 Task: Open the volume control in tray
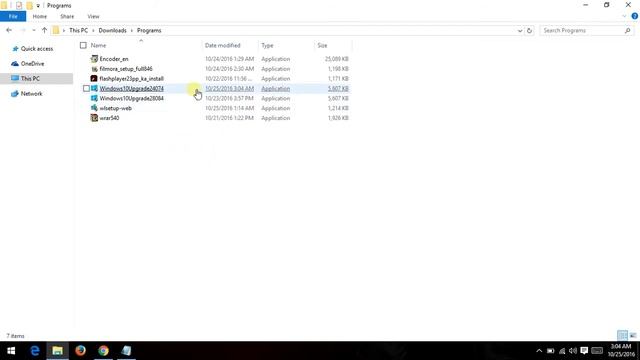click(x=573, y=351)
